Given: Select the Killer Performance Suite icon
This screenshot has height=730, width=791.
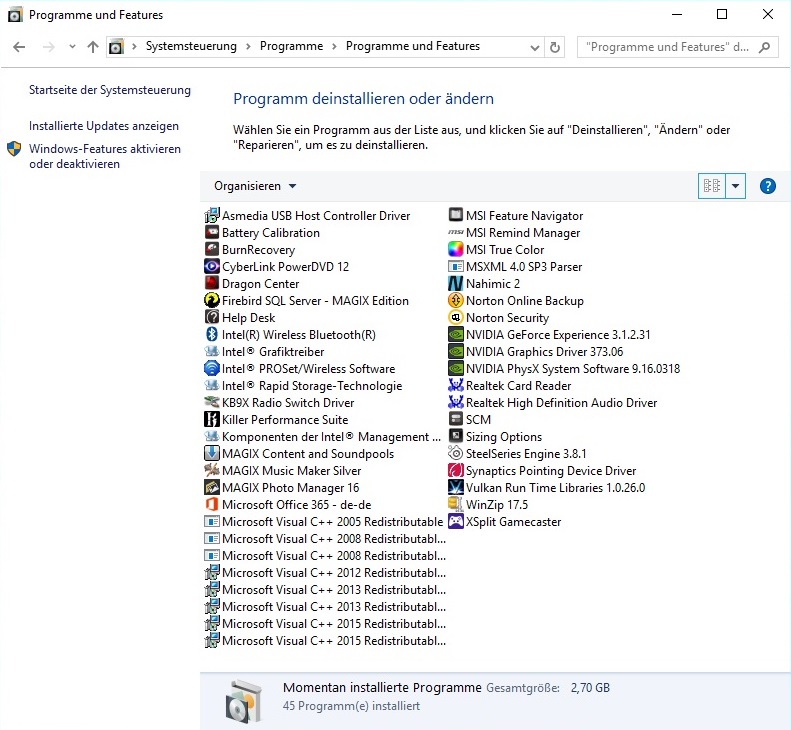Looking at the screenshot, I should [212, 419].
